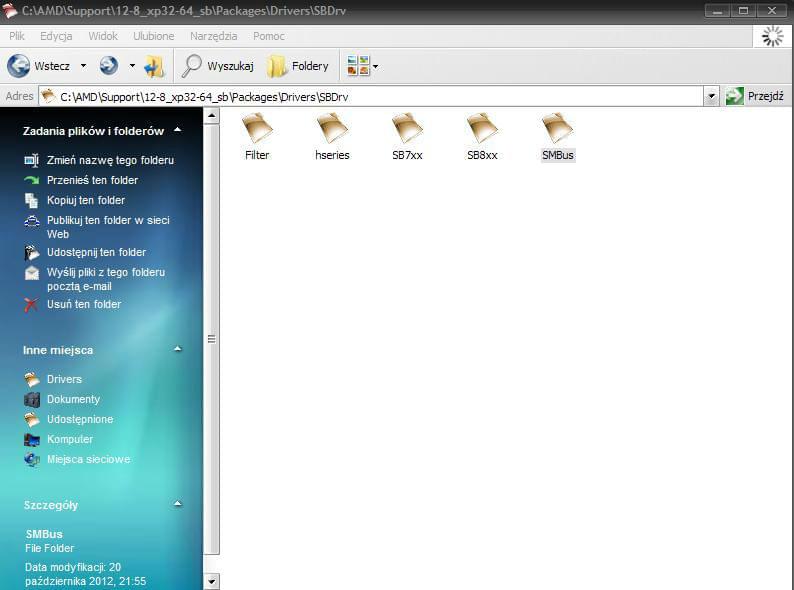Open Dokumenty in Inne miejsca
Viewport: 794px width, 590px height.
(x=73, y=399)
